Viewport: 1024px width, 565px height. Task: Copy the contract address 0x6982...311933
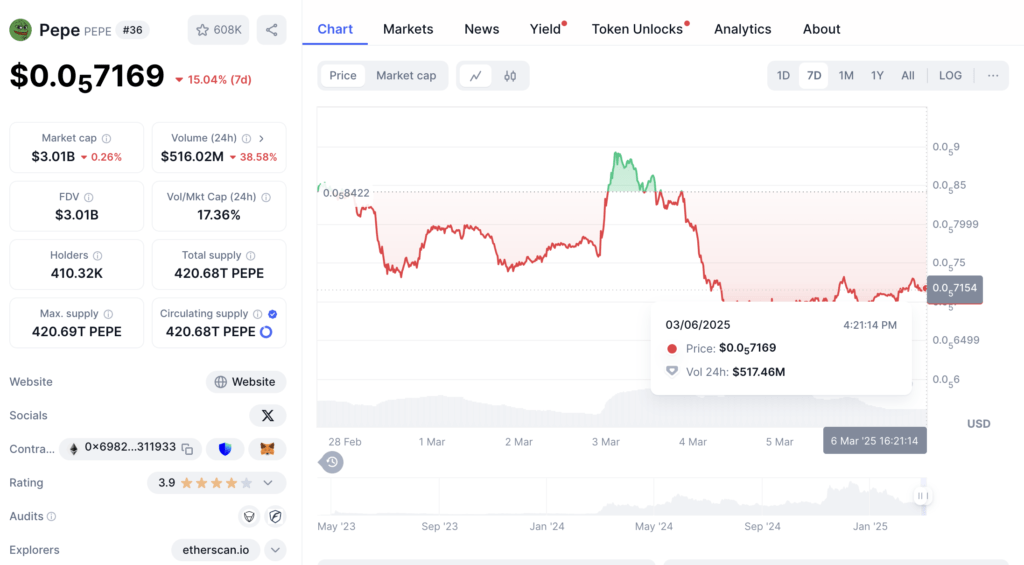[x=187, y=449]
